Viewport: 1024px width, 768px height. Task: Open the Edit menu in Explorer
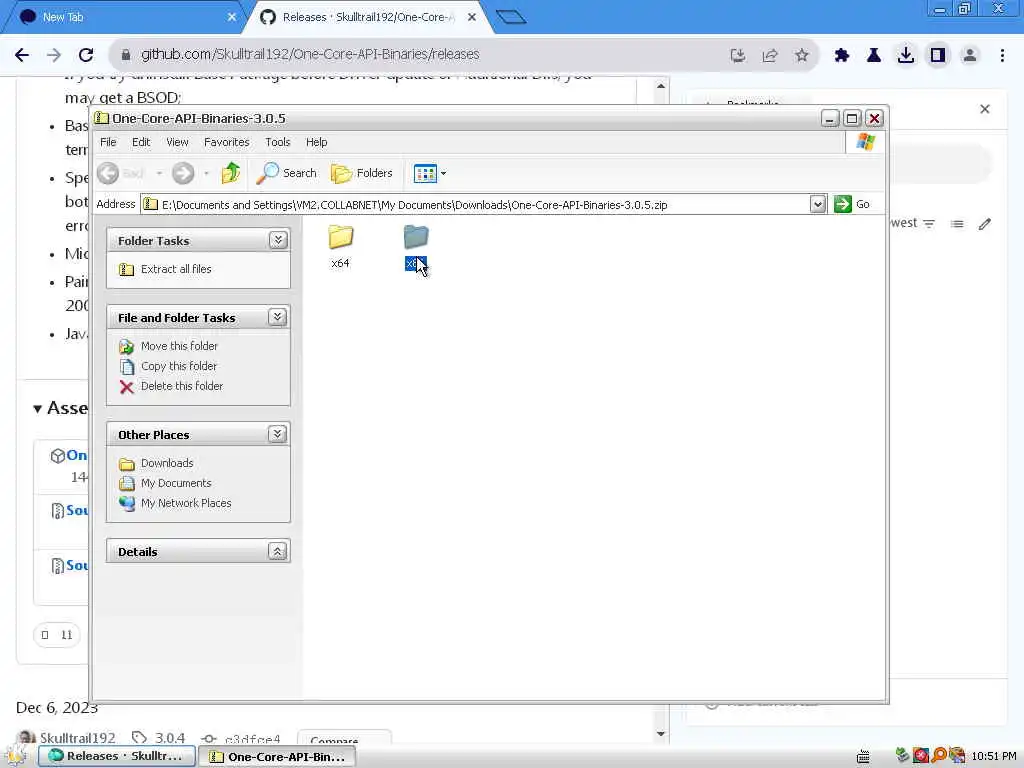[140, 142]
